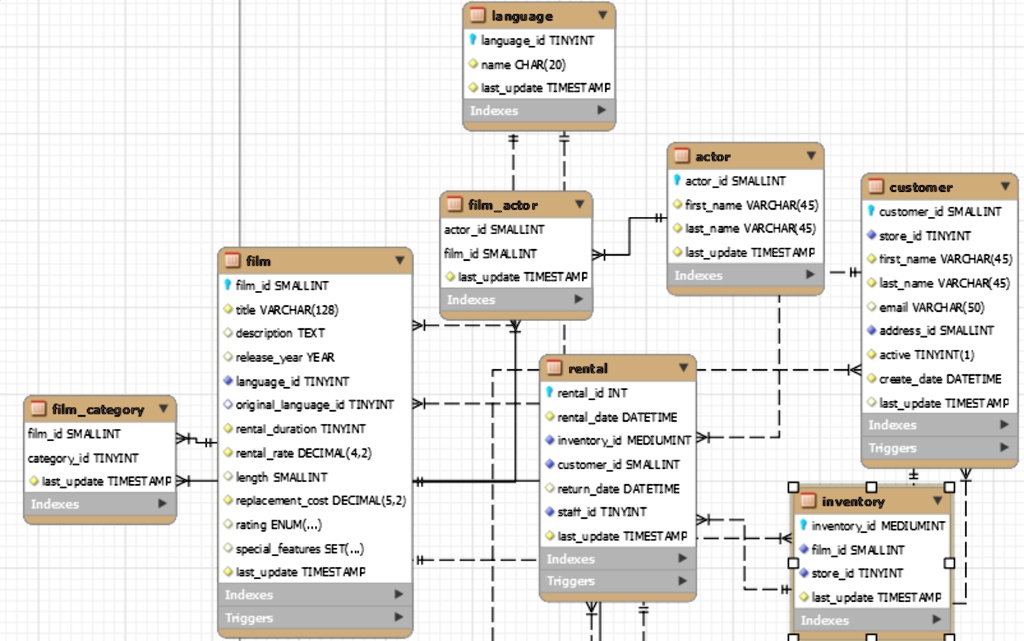Click the film_category table header icon
The image size is (1024, 641).
(x=40, y=409)
